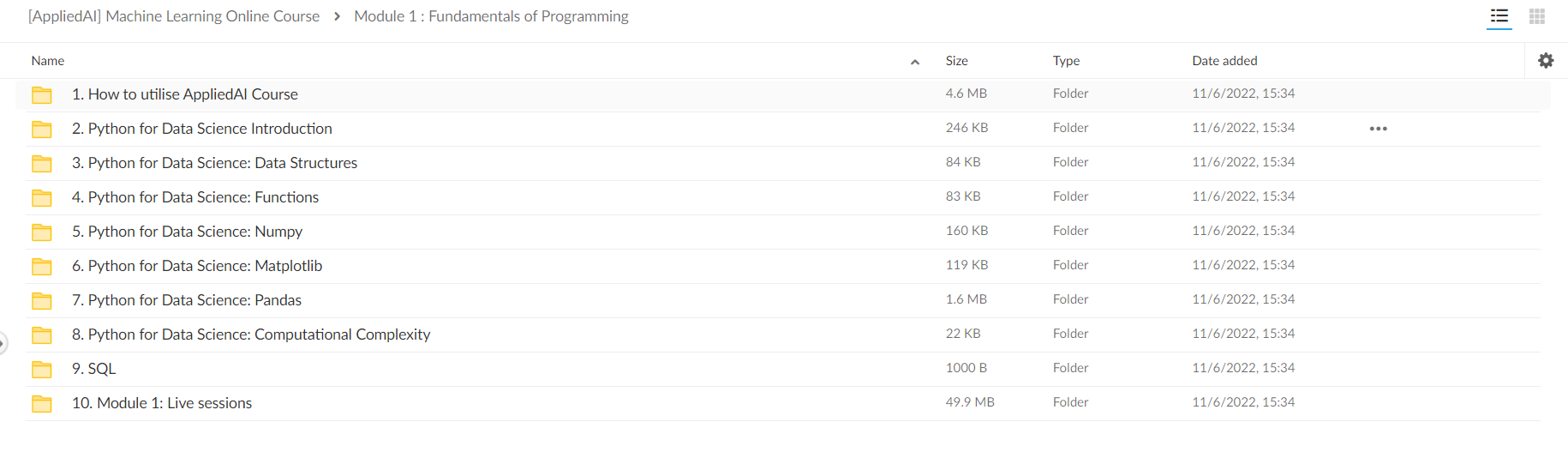Open column settings gear icon
The height and width of the screenshot is (452, 1568).
coord(1546,61)
